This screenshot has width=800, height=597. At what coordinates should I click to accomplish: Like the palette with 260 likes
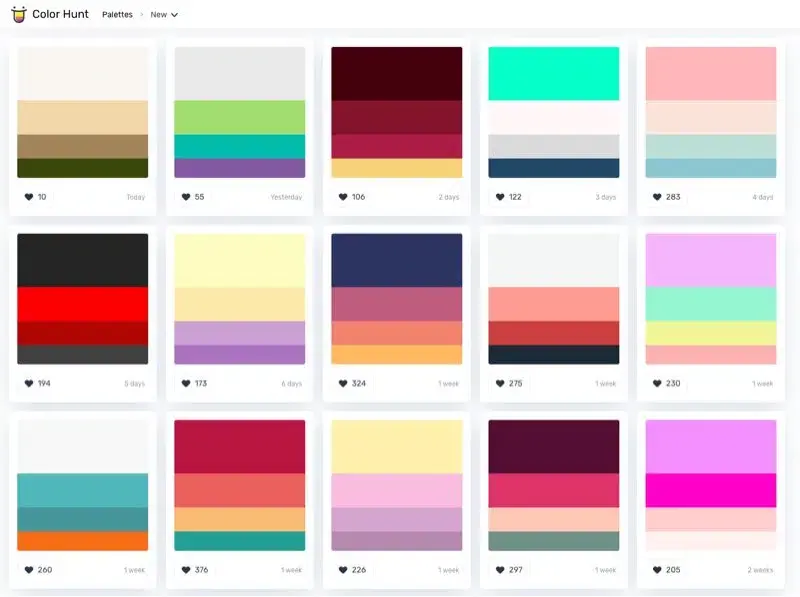[38, 570]
